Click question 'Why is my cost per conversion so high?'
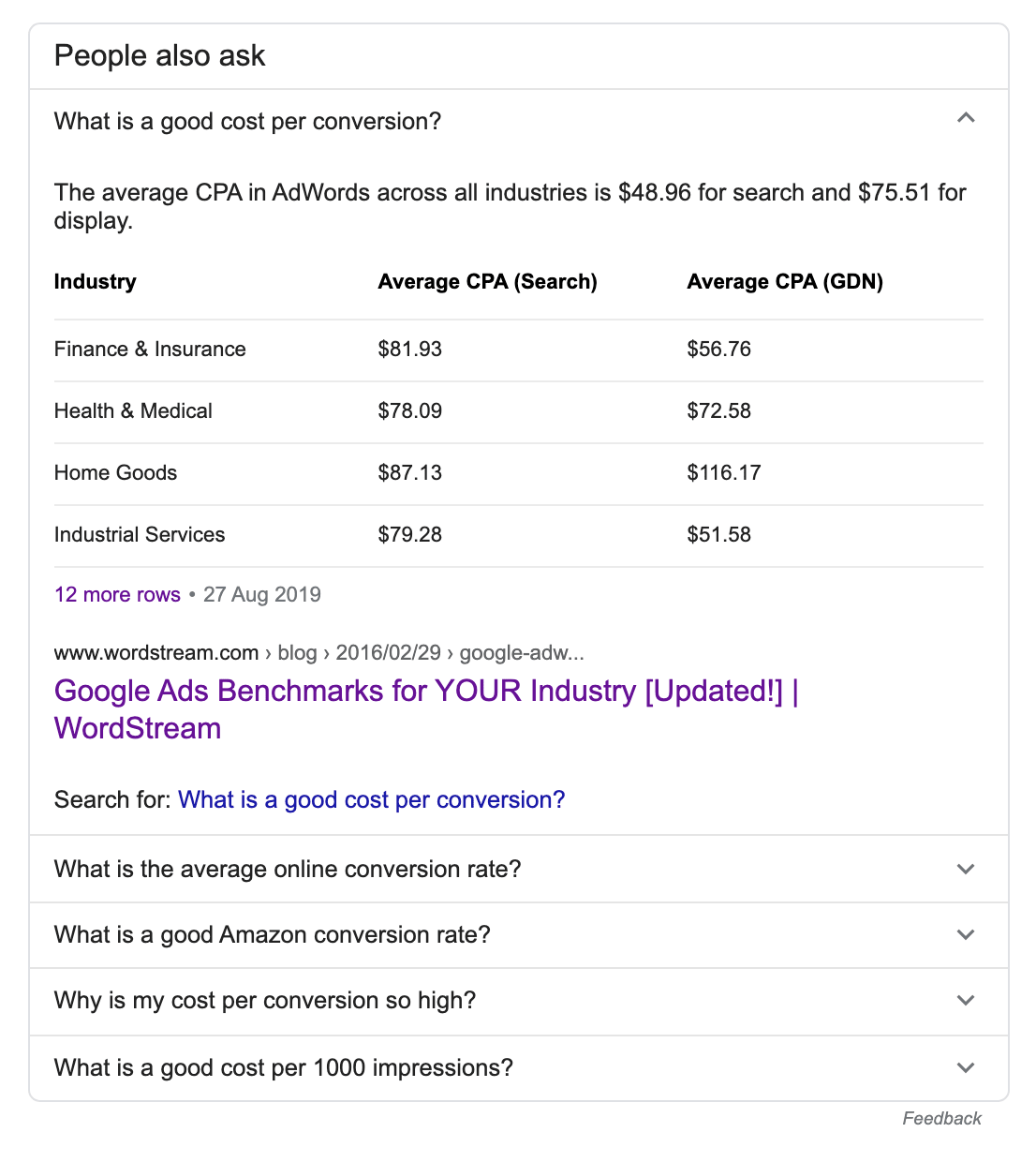 tap(265, 1001)
